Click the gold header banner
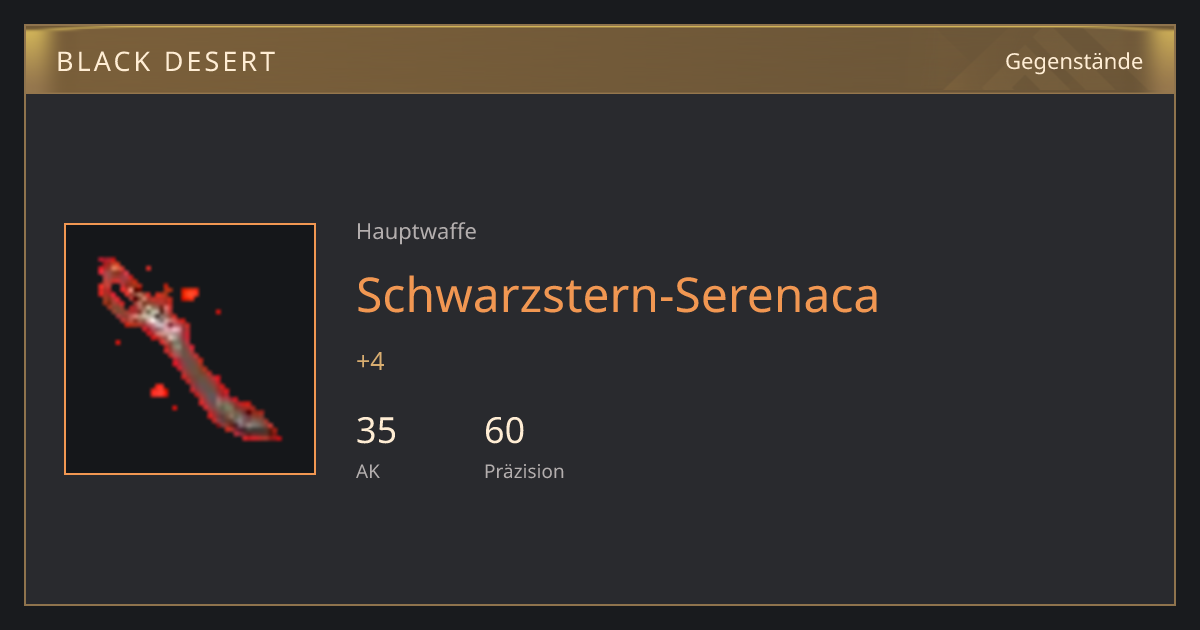The height and width of the screenshot is (630, 1200). click(x=600, y=61)
